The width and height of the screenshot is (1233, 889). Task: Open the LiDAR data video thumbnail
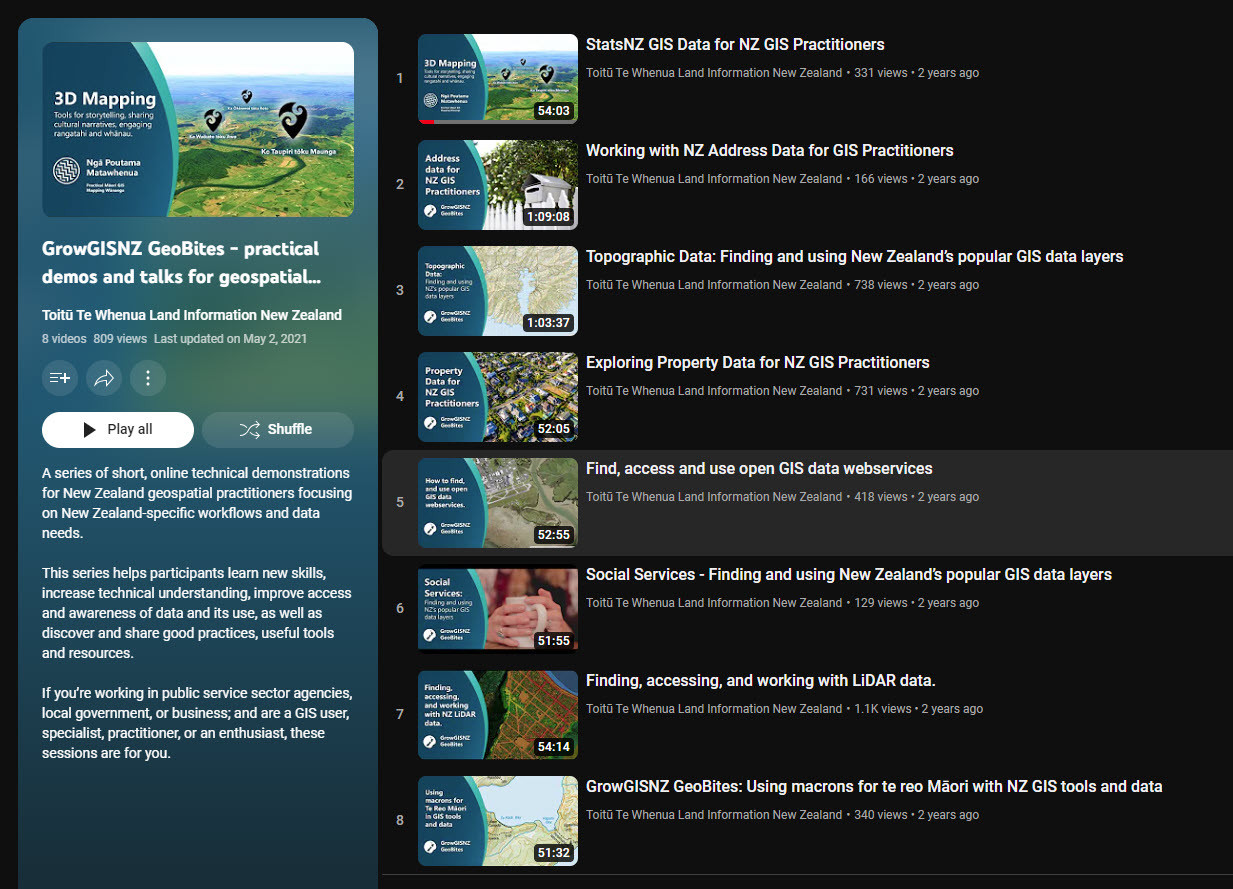[x=498, y=715]
